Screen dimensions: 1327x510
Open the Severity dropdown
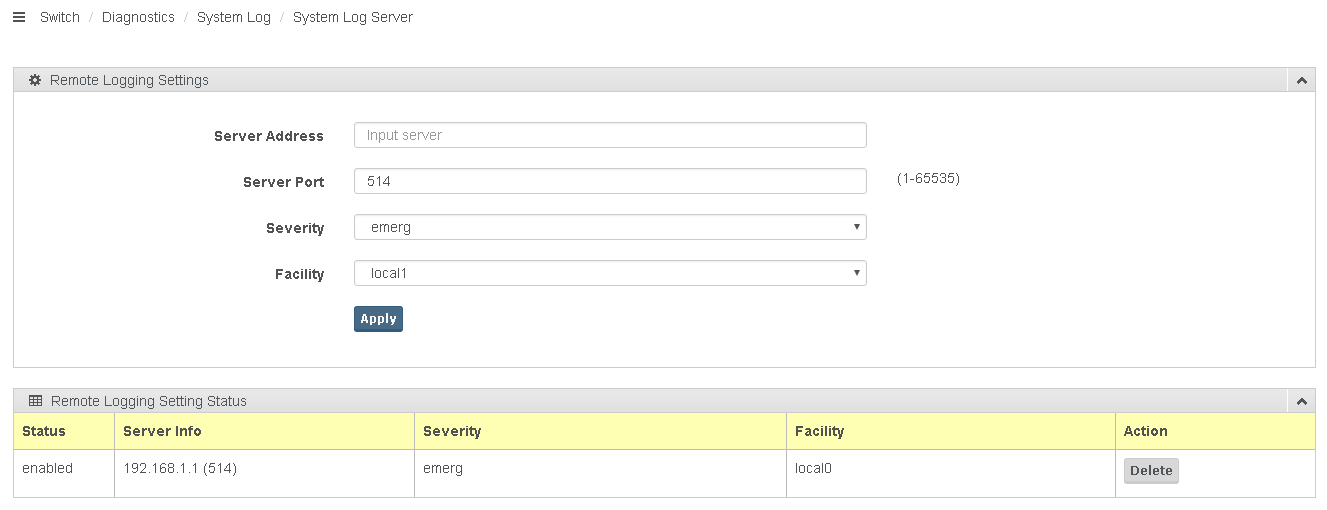(x=610, y=227)
